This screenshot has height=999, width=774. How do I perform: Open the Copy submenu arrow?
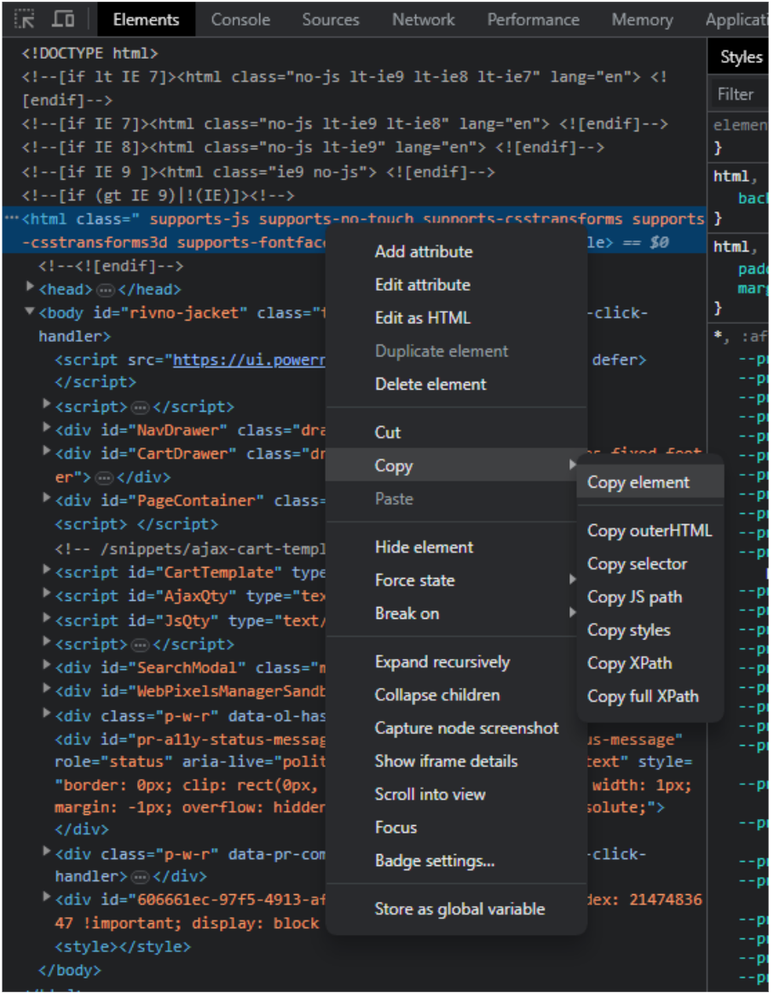tap(573, 466)
